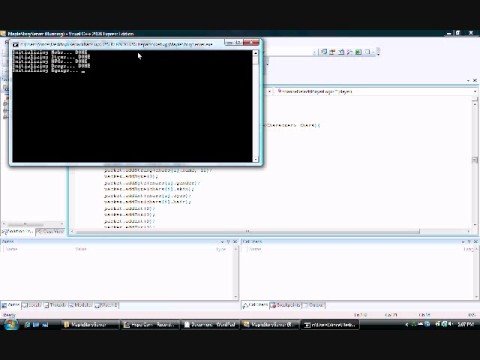Close the Autos panel
Viewport: 480px width, 360px height.
pyautogui.click(x=235, y=241)
